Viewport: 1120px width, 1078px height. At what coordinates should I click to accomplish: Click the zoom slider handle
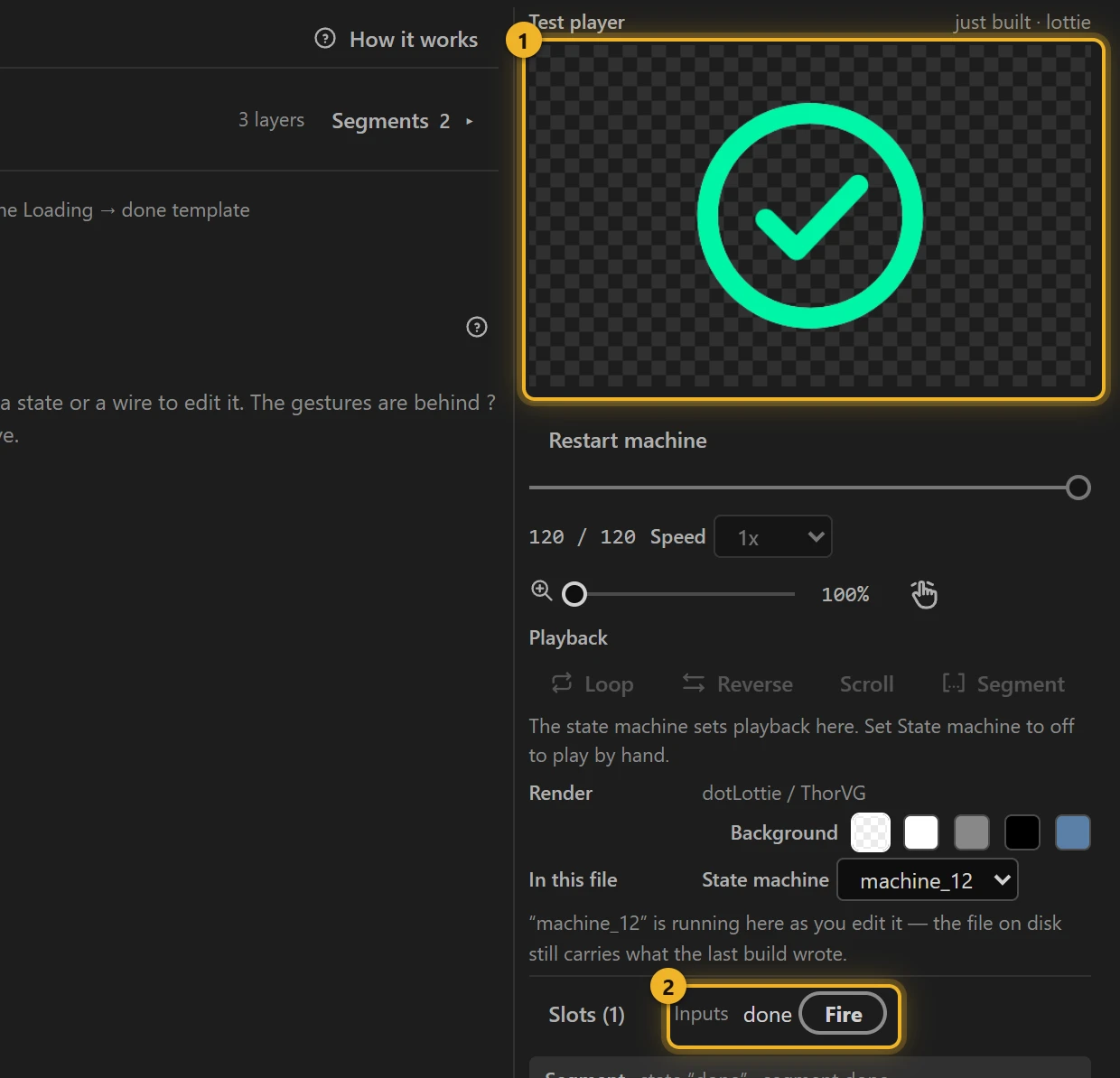574,594
